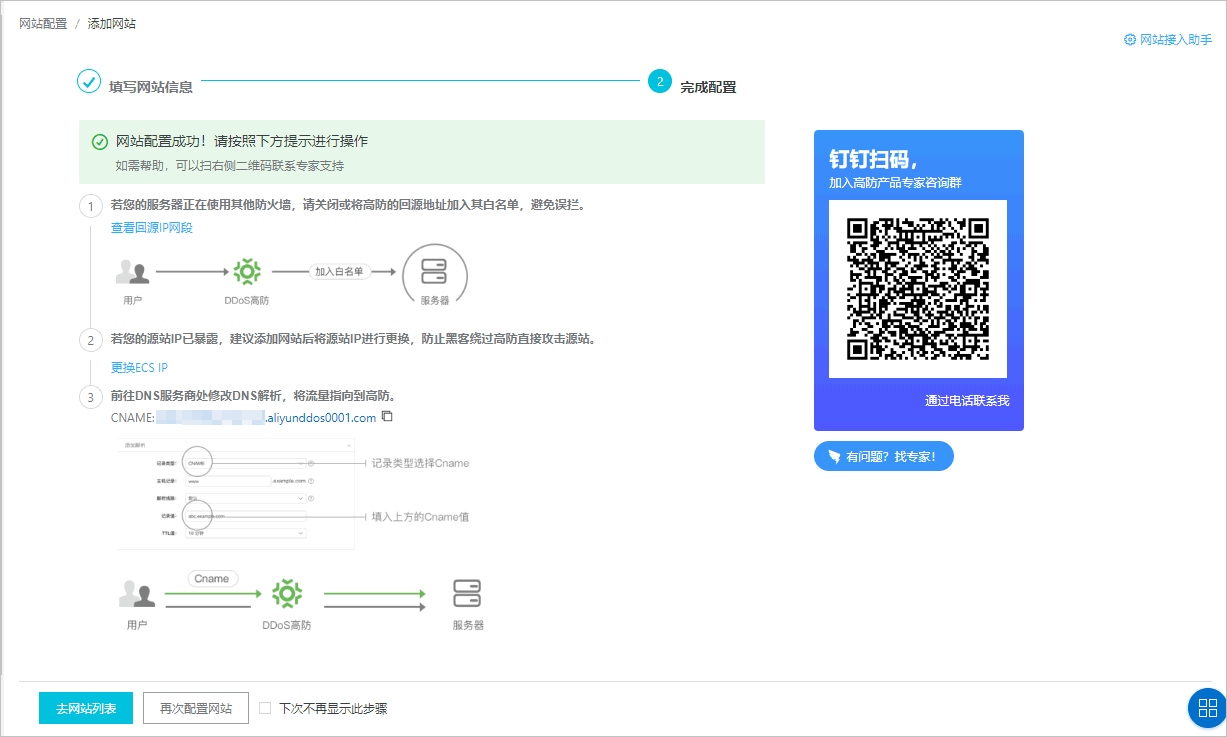The width and height of the screenshot is (1227, 737).
Task: Click the gear icon beside 网站接入助手
Action: click(x=1130, y=40)
